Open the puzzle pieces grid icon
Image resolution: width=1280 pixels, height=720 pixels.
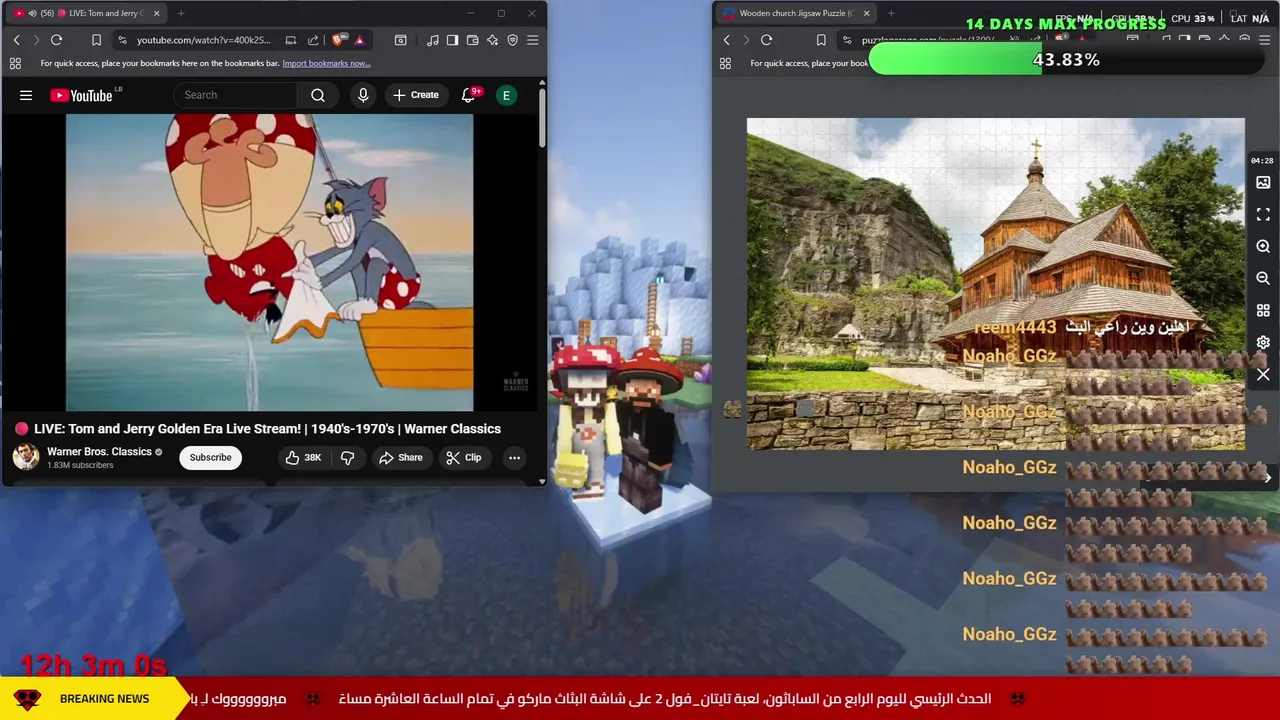coord(1263,311)
